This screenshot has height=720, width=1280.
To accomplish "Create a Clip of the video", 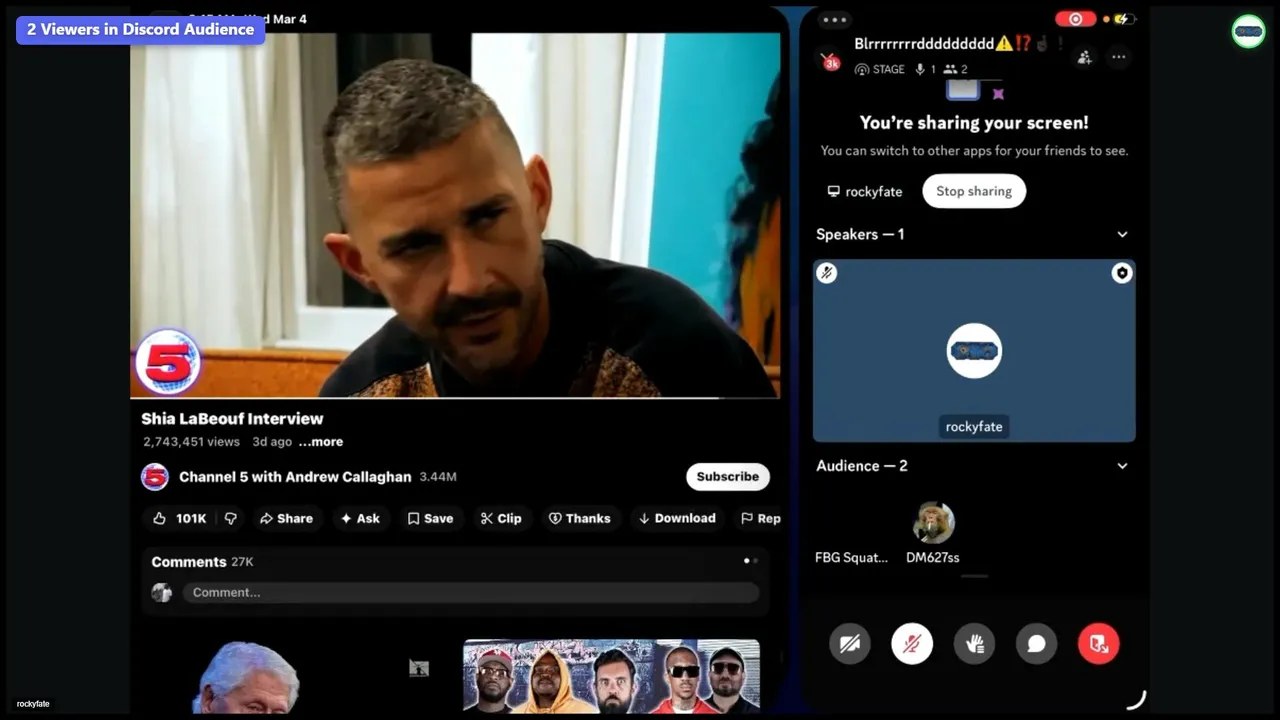I will coord(501,518).
